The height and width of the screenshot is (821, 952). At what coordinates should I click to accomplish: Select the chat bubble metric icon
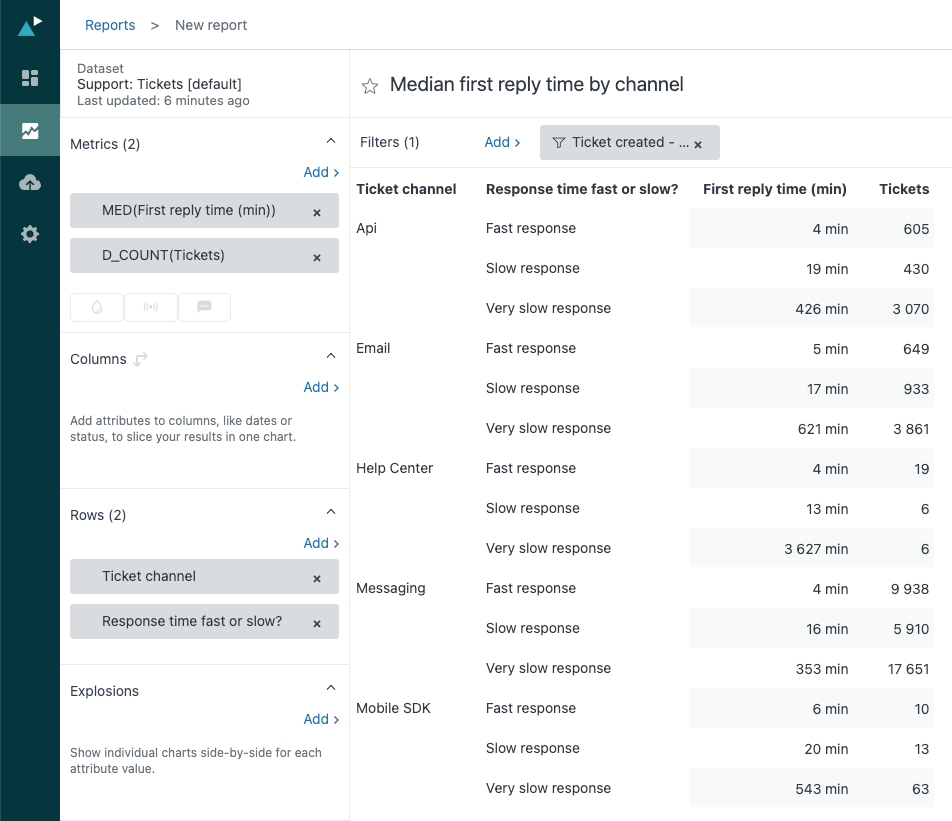[204, 307]
